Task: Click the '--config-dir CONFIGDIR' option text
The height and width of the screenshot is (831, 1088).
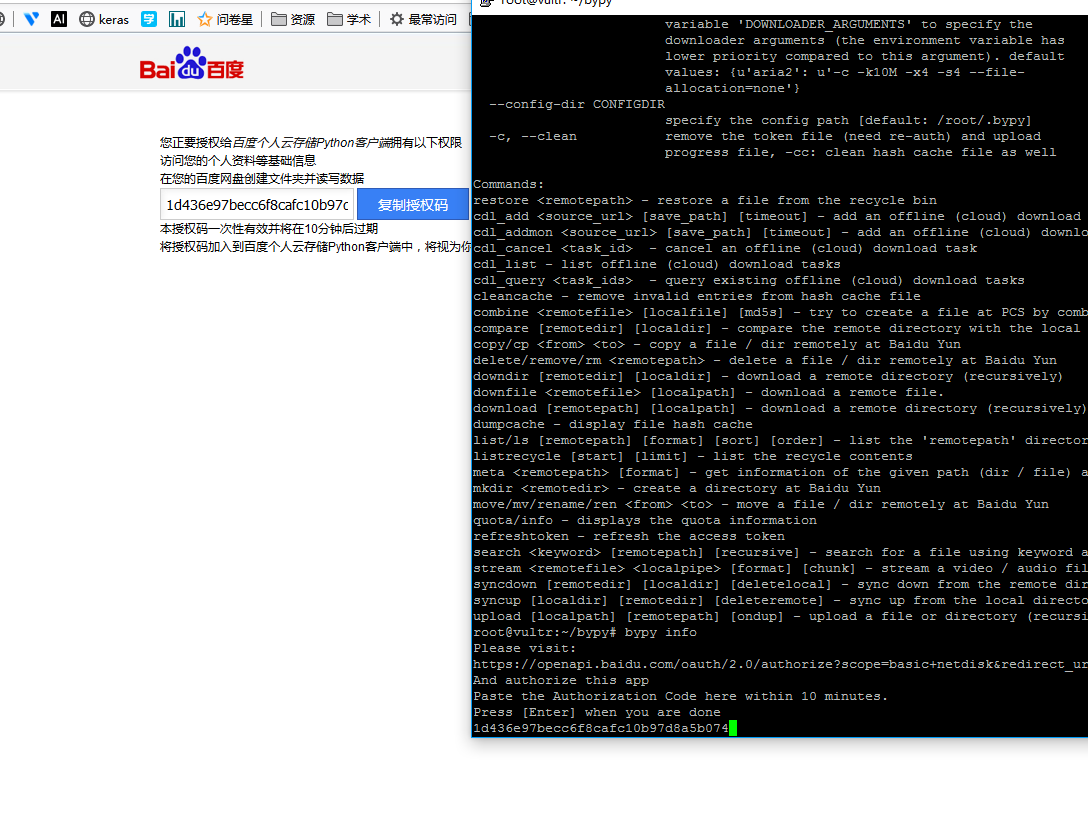Action: click(x=577, y=104)
